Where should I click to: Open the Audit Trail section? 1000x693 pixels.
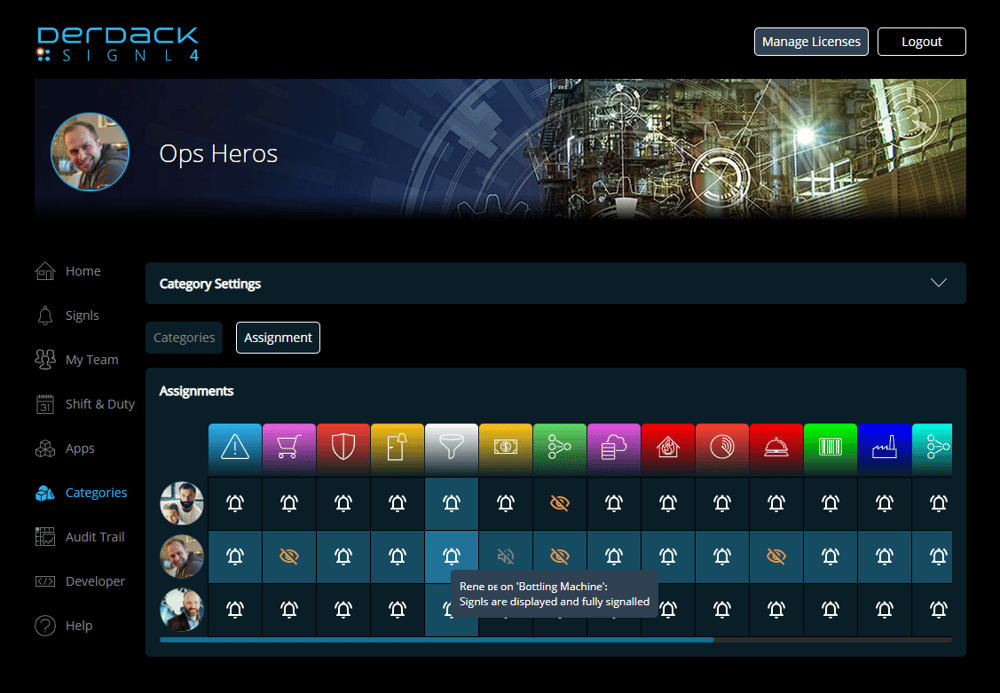coord(94,537)
